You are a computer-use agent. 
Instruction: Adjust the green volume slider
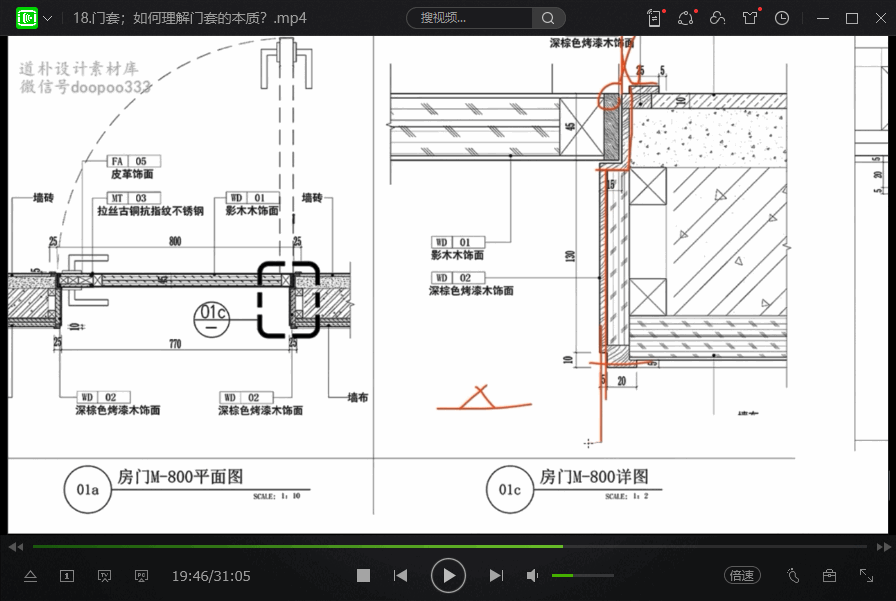click(582, 576)
